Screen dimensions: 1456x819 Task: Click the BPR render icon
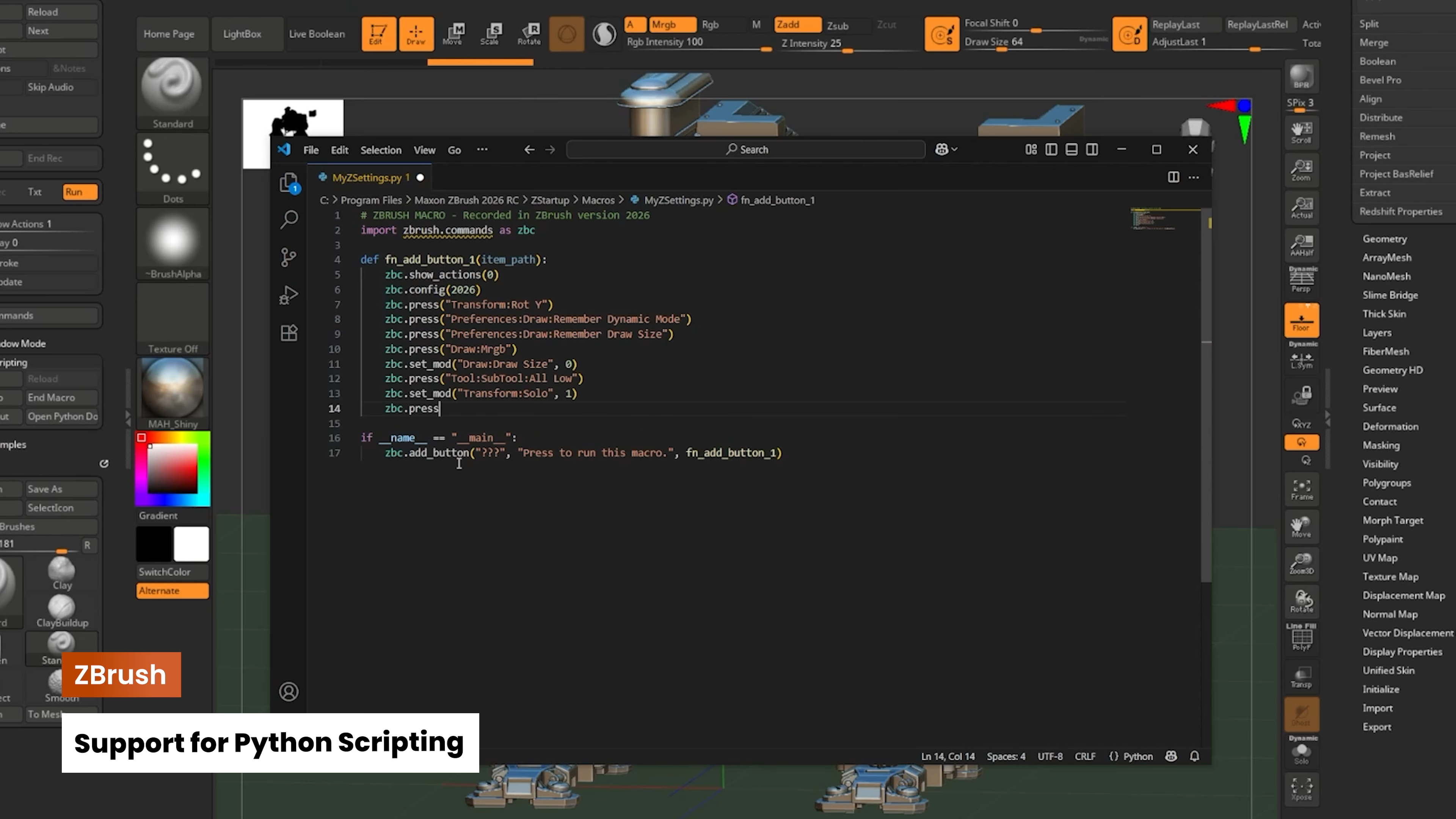tap(1301, 76)
